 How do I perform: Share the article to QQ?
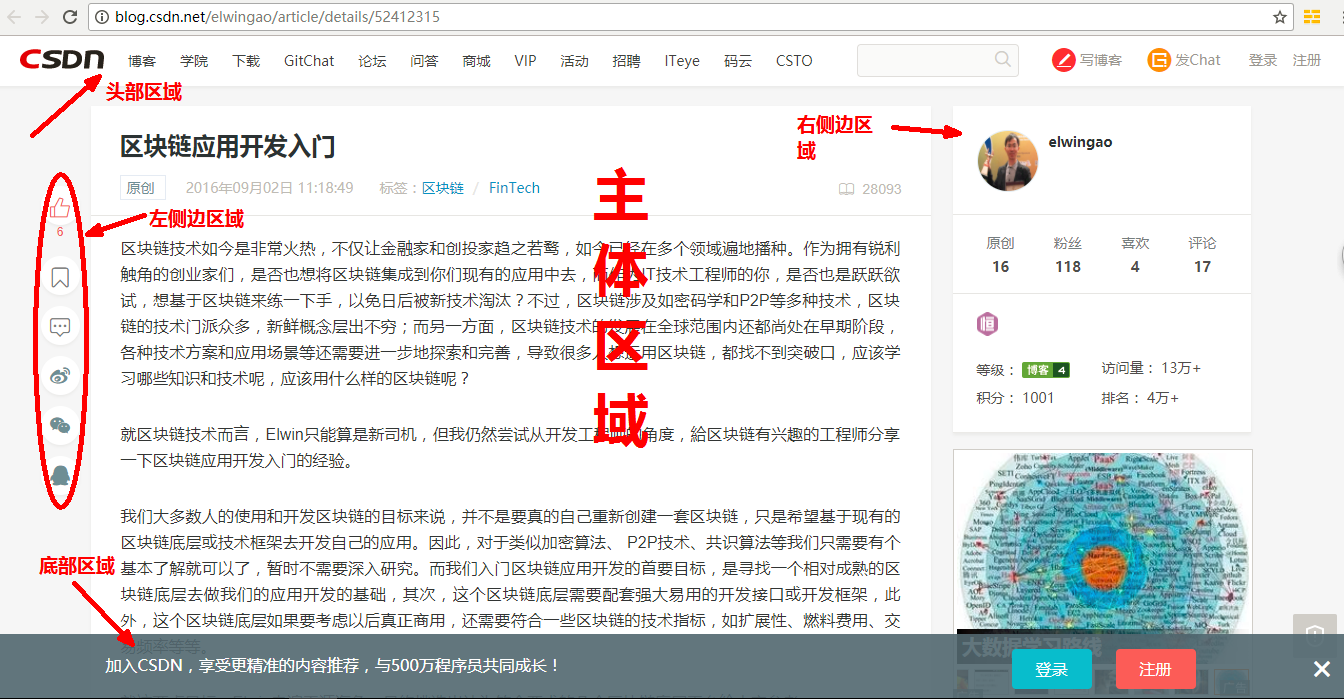click(60, 476)
